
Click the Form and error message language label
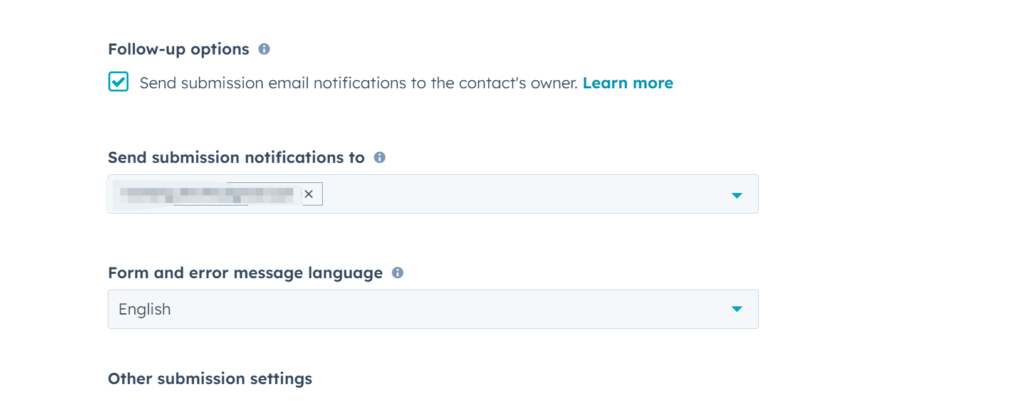pyautogui.click(x=245, y=273)
